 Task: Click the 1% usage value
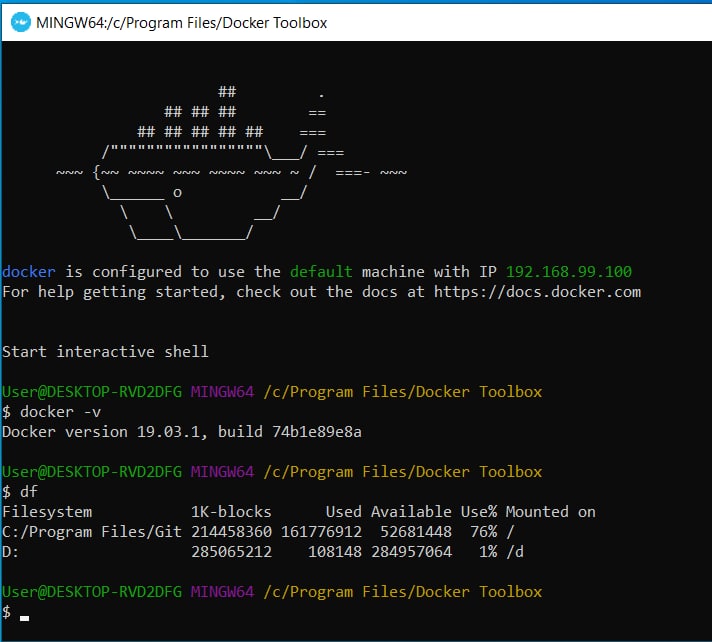pyautogui.click(x=488, y=552)
